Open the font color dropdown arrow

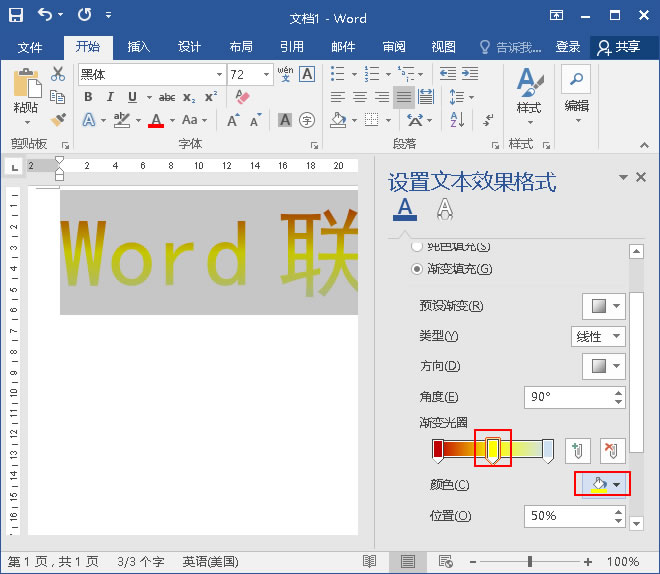tap(172, 120)
